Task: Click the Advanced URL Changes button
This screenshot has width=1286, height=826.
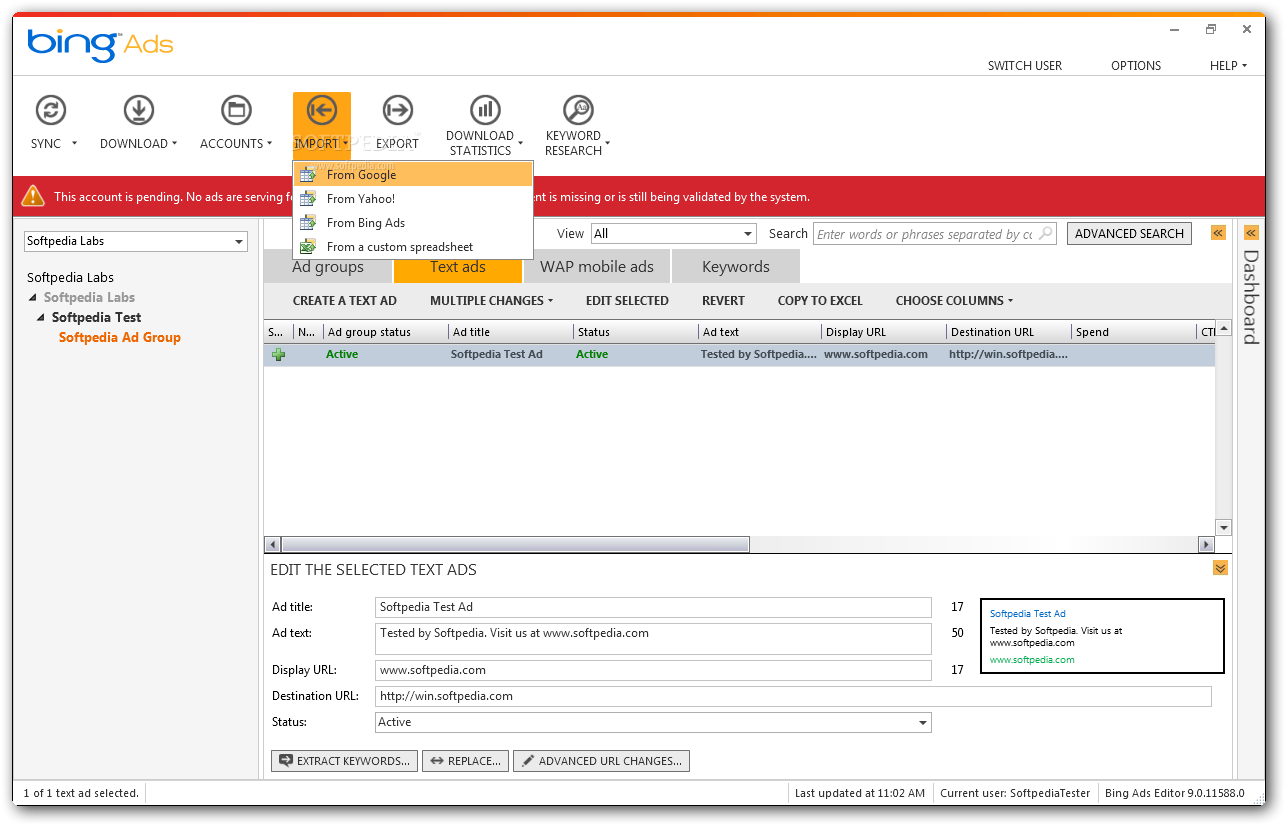Action: point(601,761)
